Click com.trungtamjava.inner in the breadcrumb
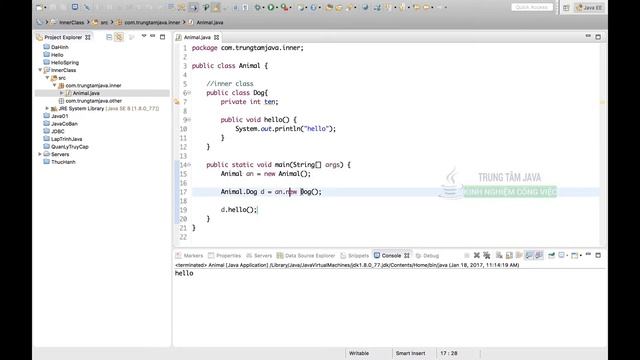The width and height of the screenshot is (640, 360). (x=152, y=22)
